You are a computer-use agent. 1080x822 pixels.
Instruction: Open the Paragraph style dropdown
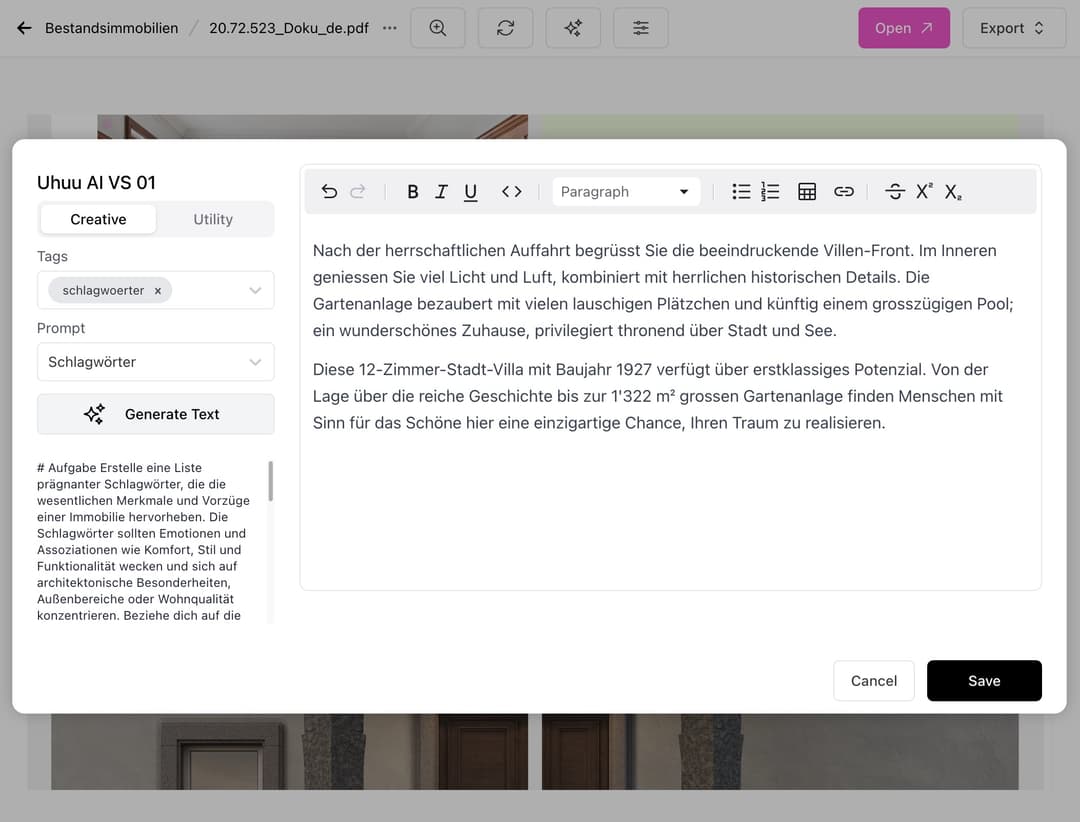tap(625, 192)
